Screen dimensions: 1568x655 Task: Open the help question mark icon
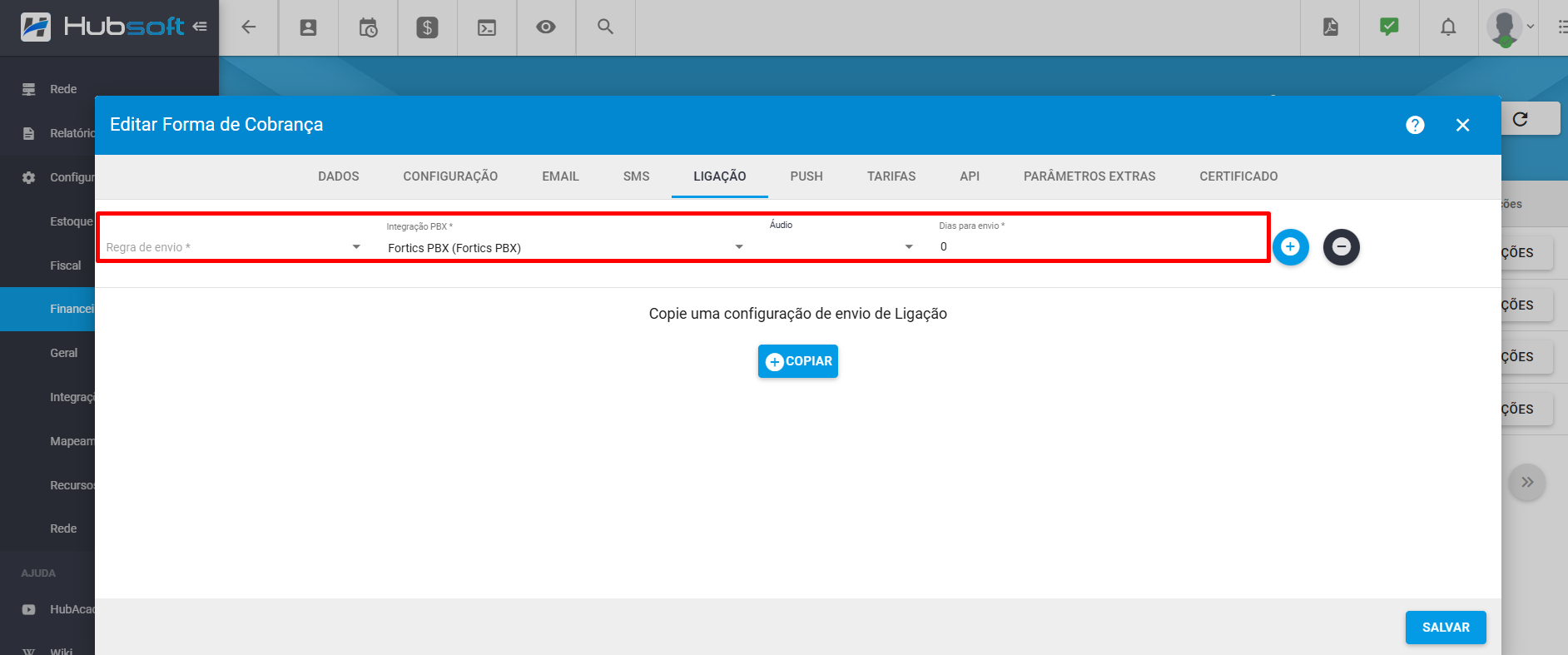pos(1415,125)
